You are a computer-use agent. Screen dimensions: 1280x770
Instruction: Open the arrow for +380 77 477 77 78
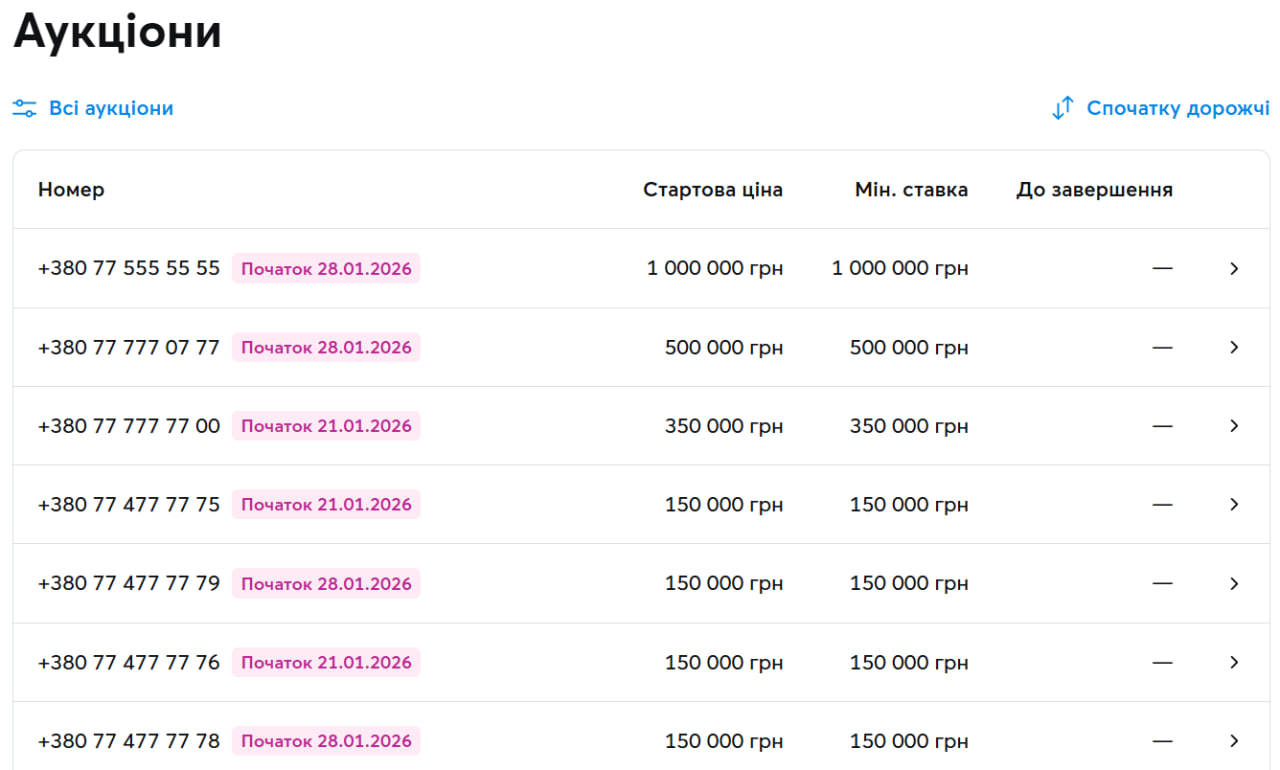(1234, 741)
